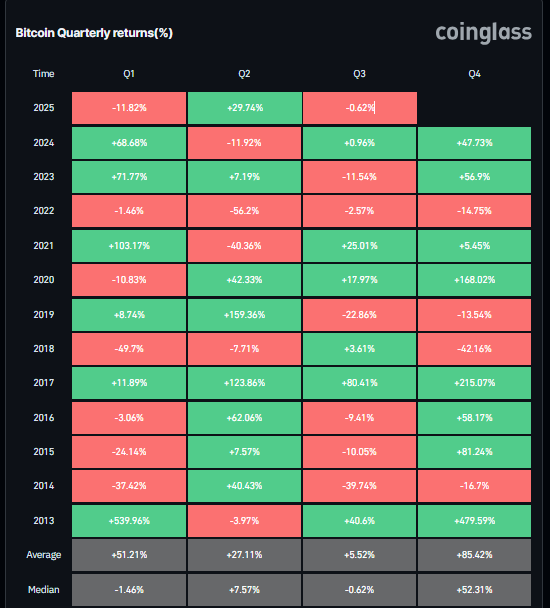Click the Bitcoin Quarterly returns title
Viewport: 550px width, 608px height.
(x=94, y=33)
